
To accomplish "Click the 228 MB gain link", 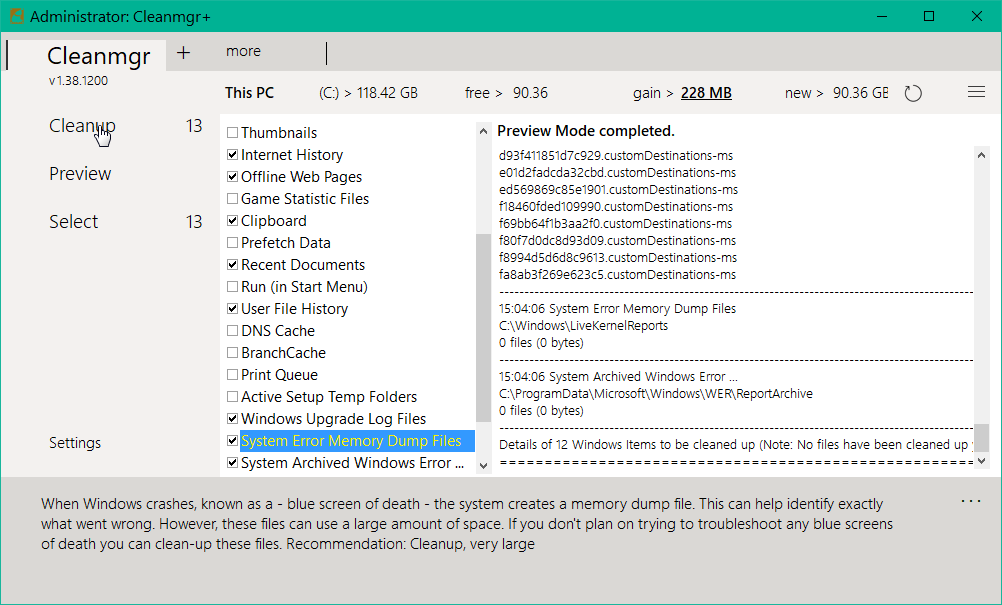I will tap(706, 93).
